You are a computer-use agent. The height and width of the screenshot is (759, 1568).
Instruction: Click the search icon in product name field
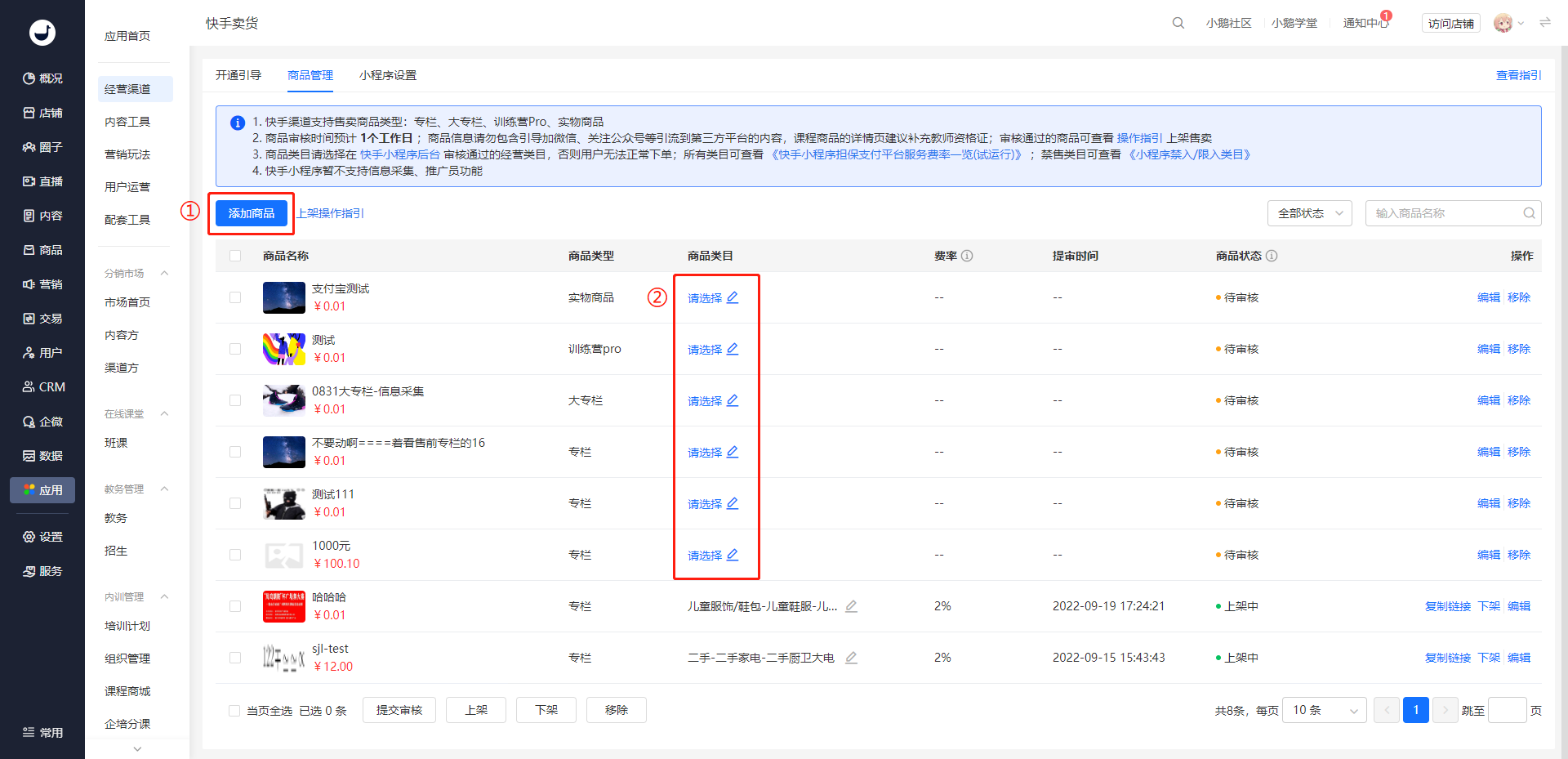(x=1529, y=213)
